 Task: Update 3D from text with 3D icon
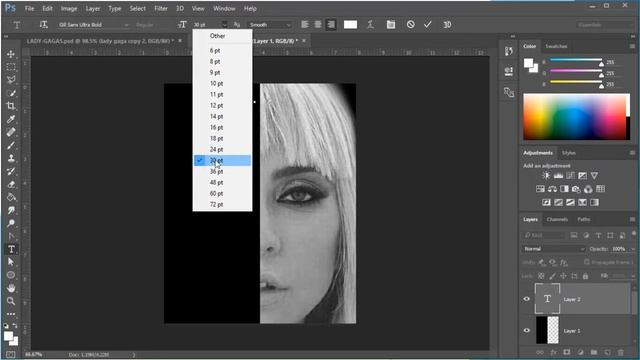(447, 24)
